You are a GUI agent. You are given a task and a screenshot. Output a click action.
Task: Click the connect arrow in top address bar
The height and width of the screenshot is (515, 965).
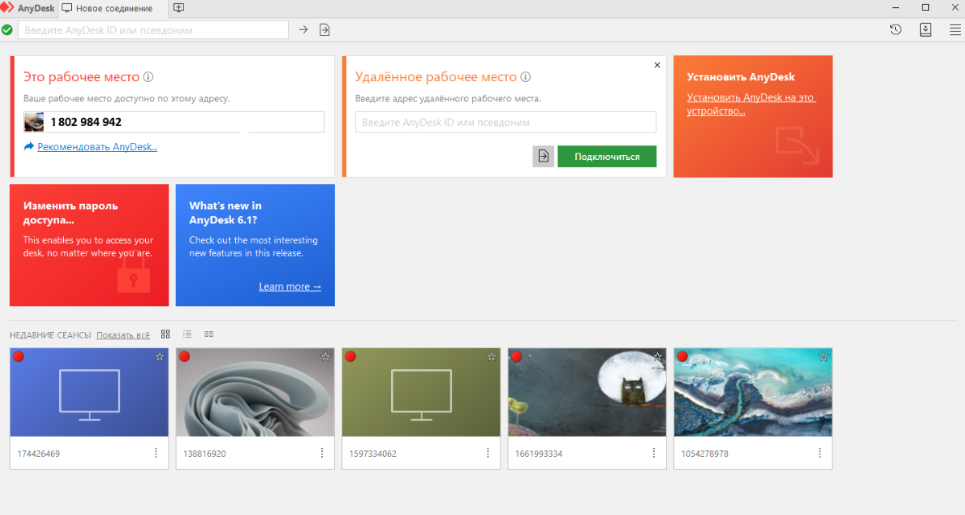303,30
